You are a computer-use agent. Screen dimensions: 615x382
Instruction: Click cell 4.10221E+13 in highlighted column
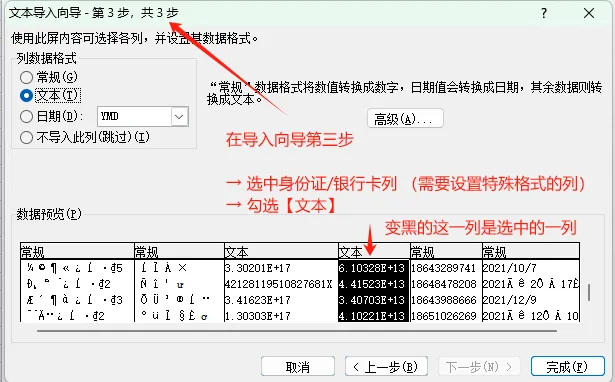[x=372, y=316]
